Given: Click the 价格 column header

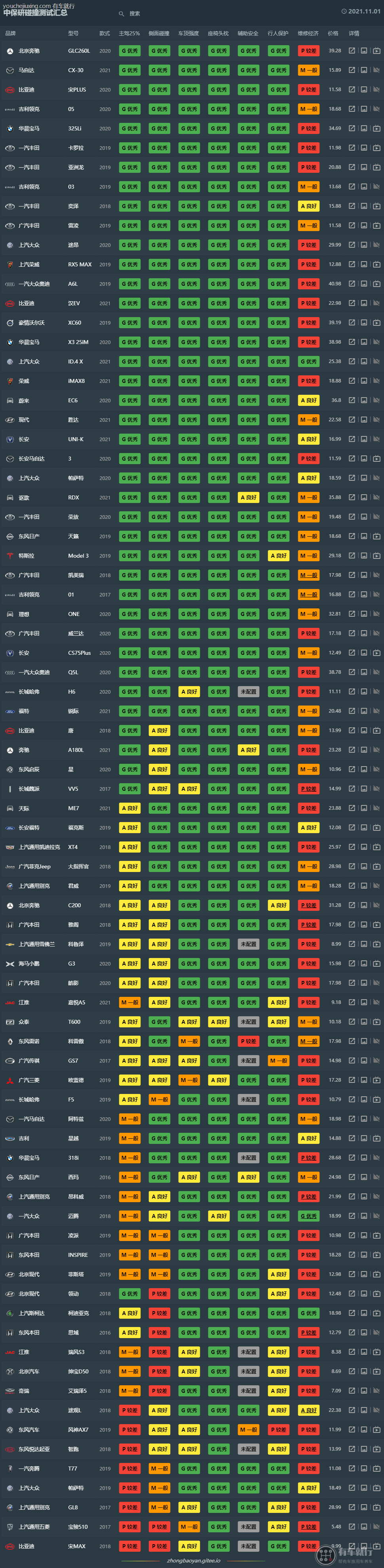Looking at the screenshot, I should tap(333, 33).
